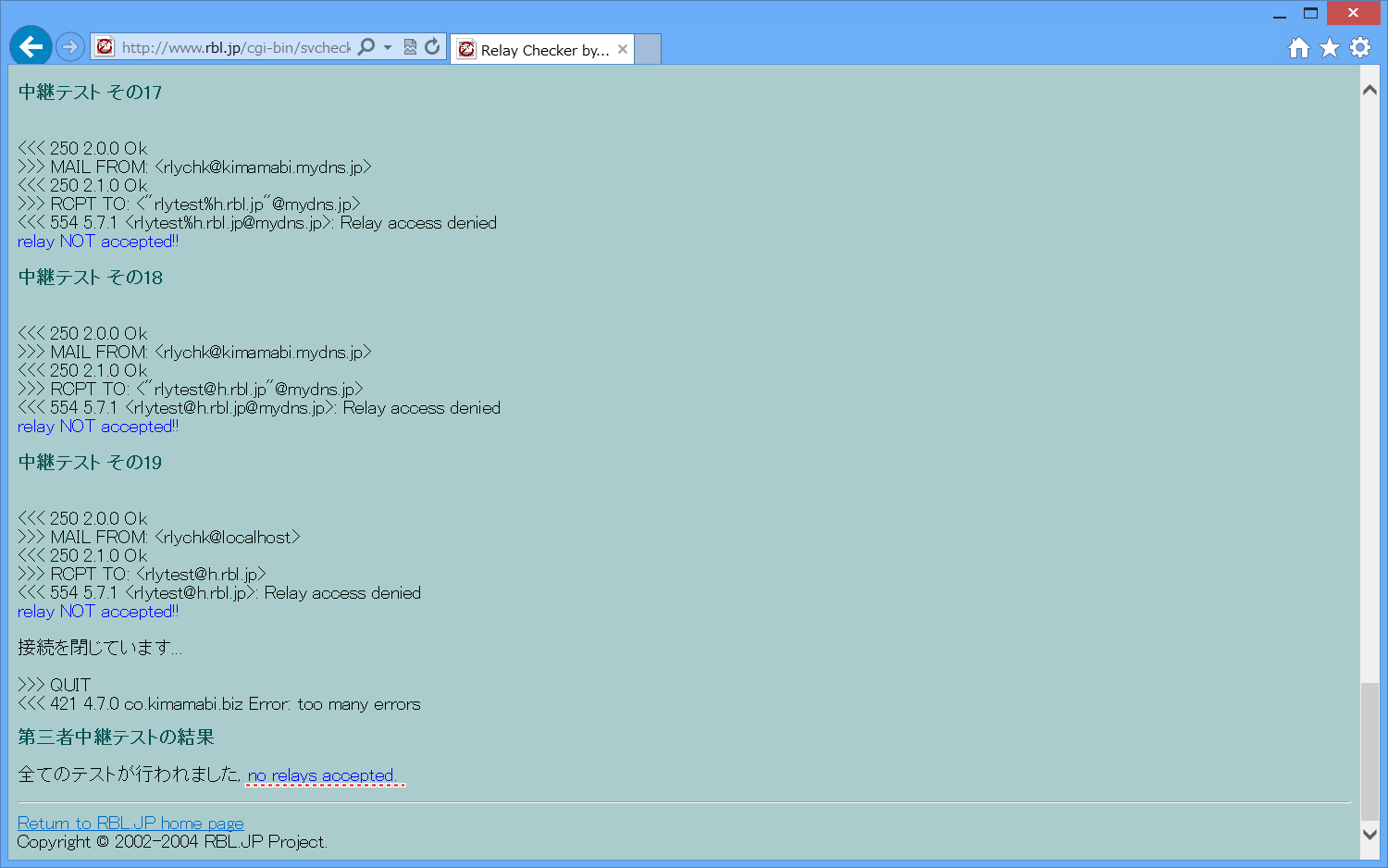
Task: Maximize the browser window
Action: click(x=1310, y=13)
